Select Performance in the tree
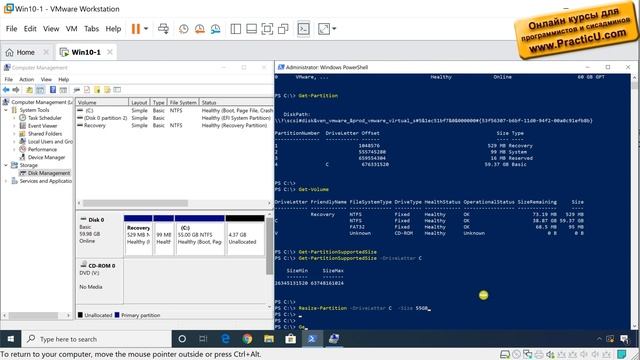Image resolution: width=640 pixels, height=360 pixels. tap(42, 149)
